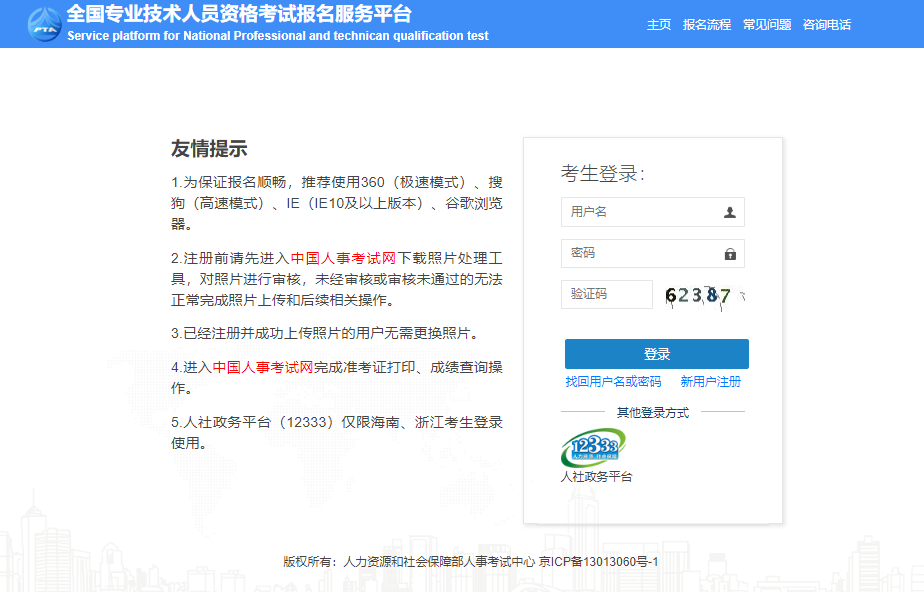This screenshot has width=924, height=592.
Task: Click the 京ICP备13013060号-1 footer text
Action: 599,562
